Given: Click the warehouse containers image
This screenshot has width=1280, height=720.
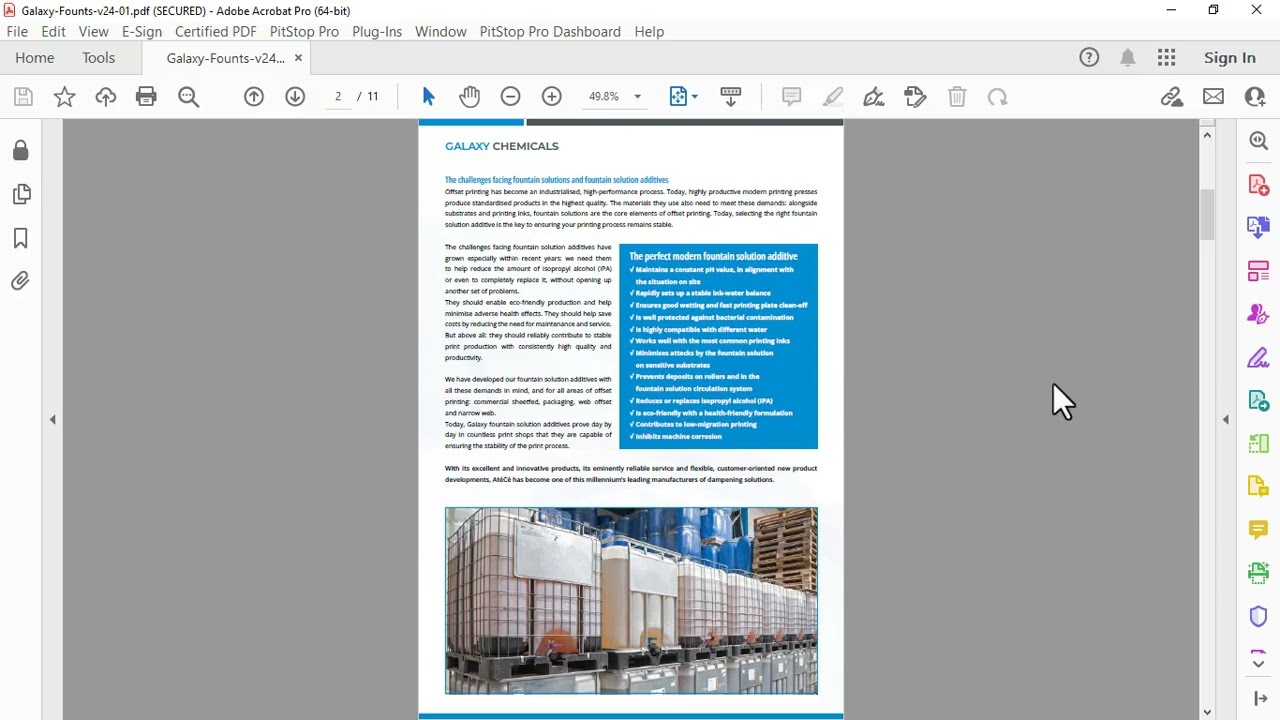Looking at the screenshot, I should point(631,600).
